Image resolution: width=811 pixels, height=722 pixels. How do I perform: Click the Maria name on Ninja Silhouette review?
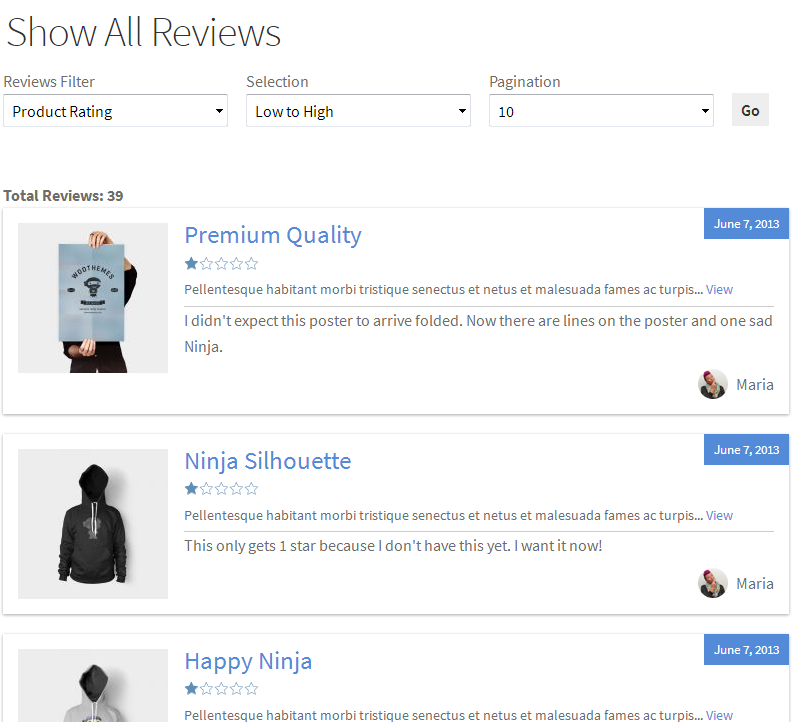pyautogui.click(x=755, y=584)
